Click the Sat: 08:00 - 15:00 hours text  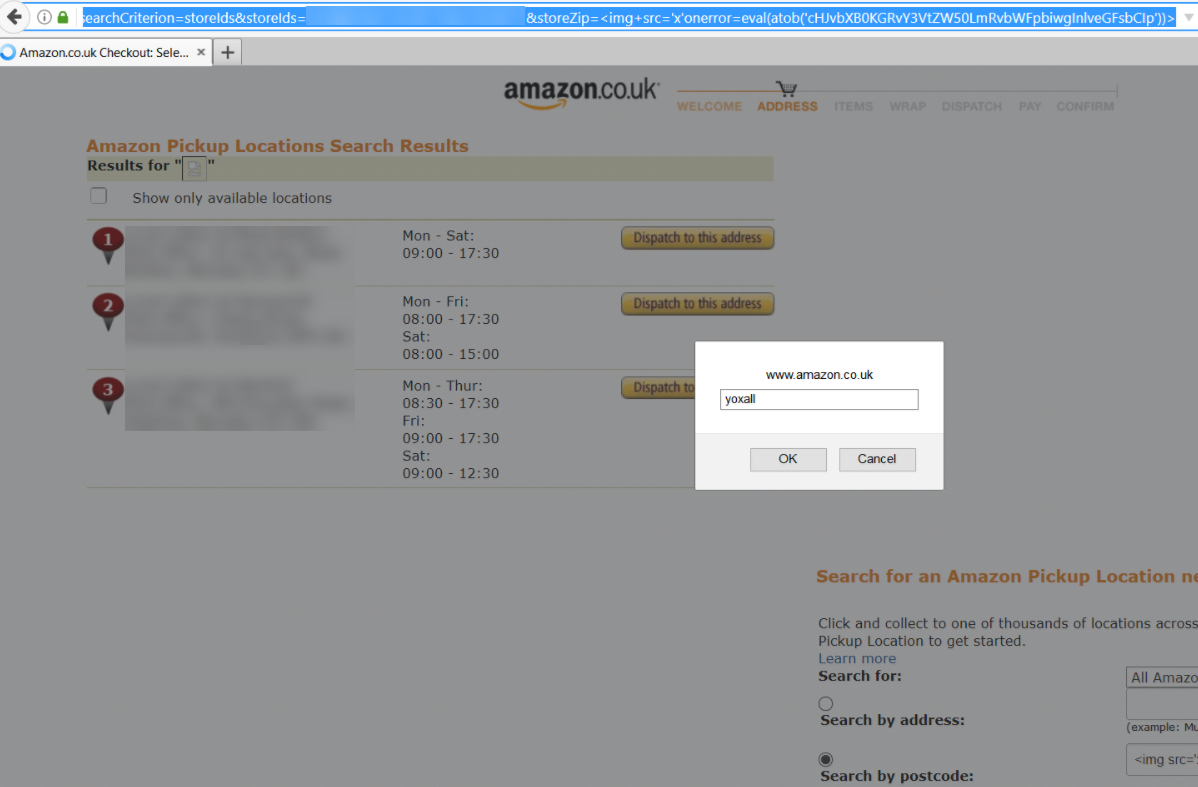[x=451, y=345]
